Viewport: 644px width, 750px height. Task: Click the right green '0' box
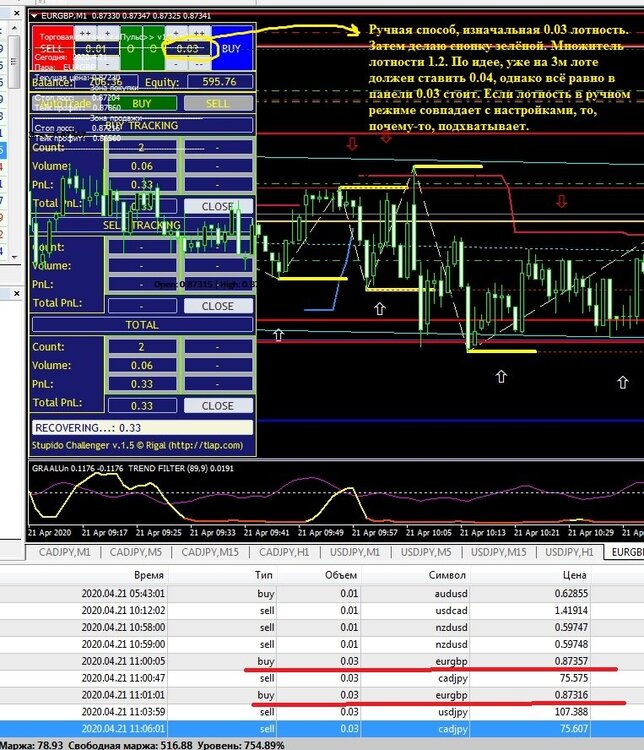(153, 48)
